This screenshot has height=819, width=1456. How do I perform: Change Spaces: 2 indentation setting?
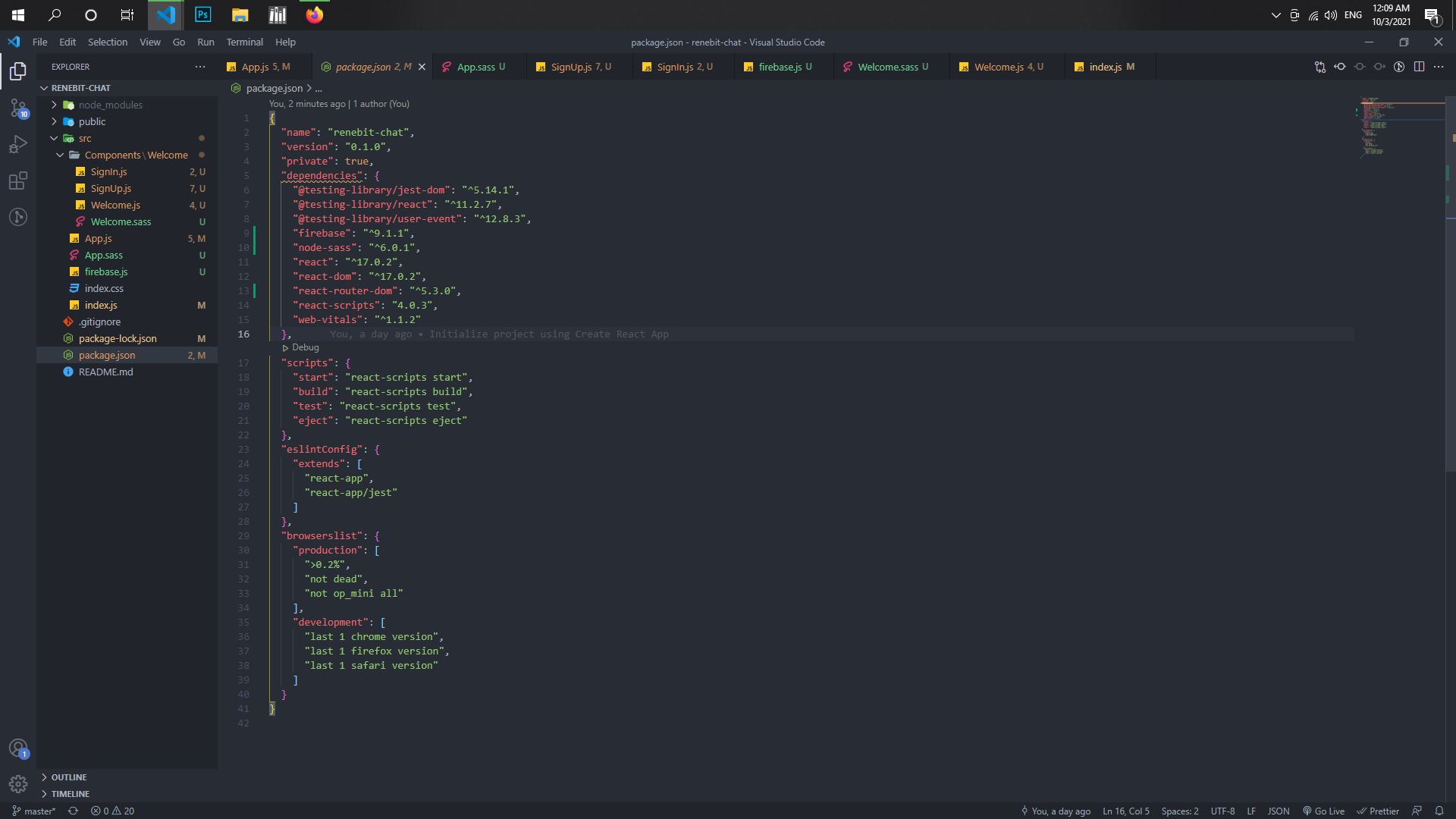(x=1180, y=811)
